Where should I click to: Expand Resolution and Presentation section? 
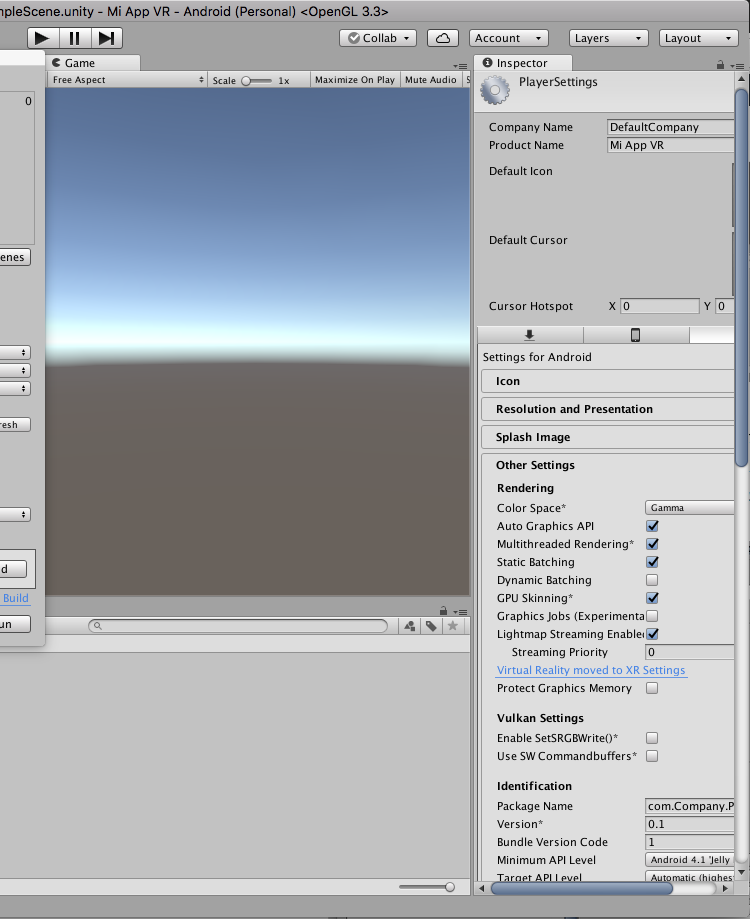tap(608, 409)
